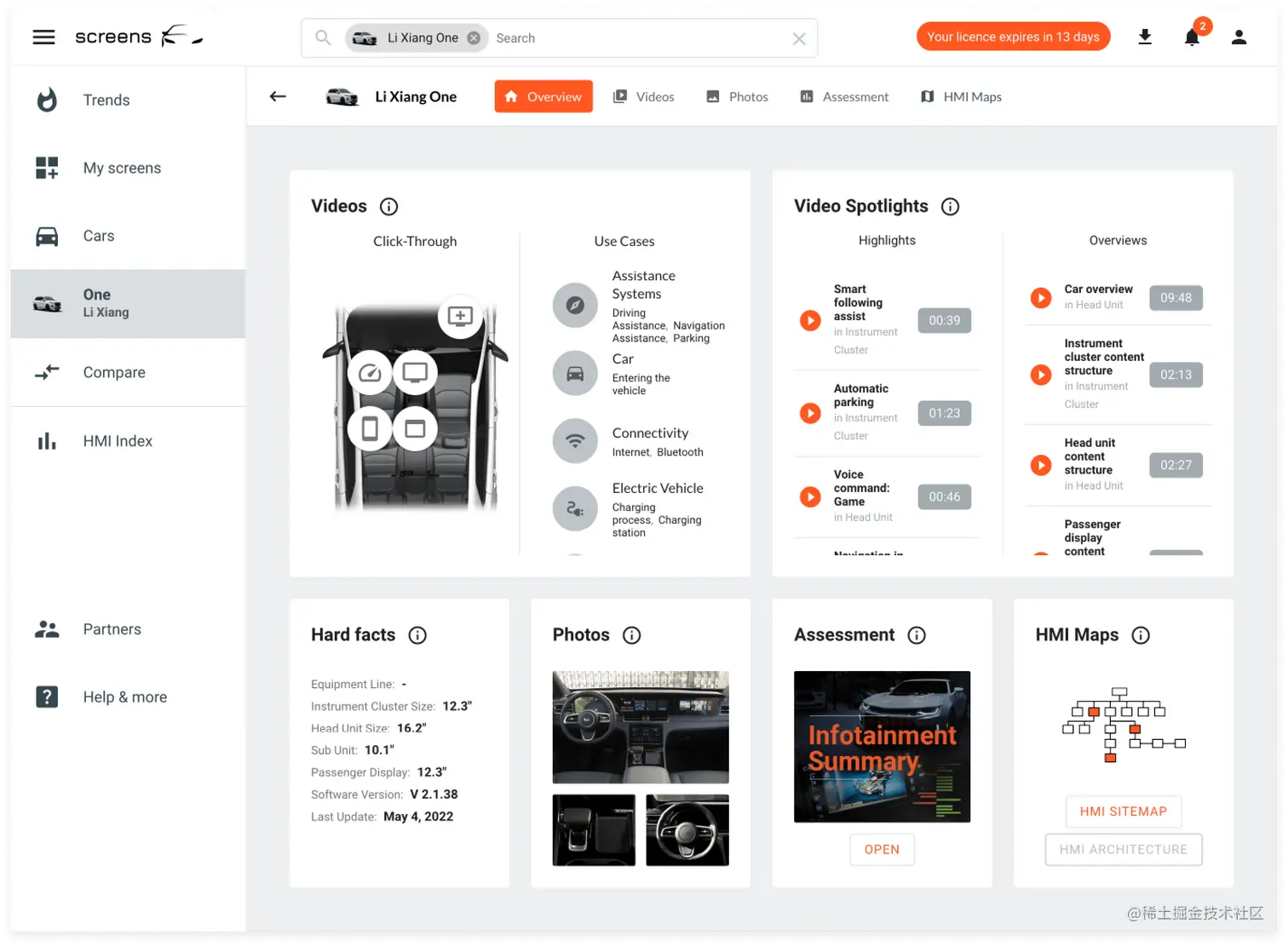Viewport: 1288px width, 946px height.
Task: Click the instrument cluster gauge icon
Action: click(x=370, y=373)
